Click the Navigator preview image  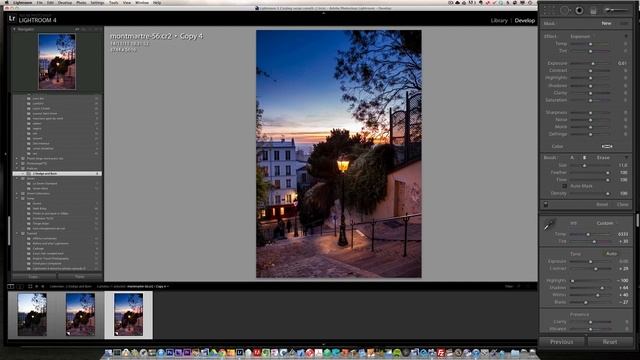[57, 62]
